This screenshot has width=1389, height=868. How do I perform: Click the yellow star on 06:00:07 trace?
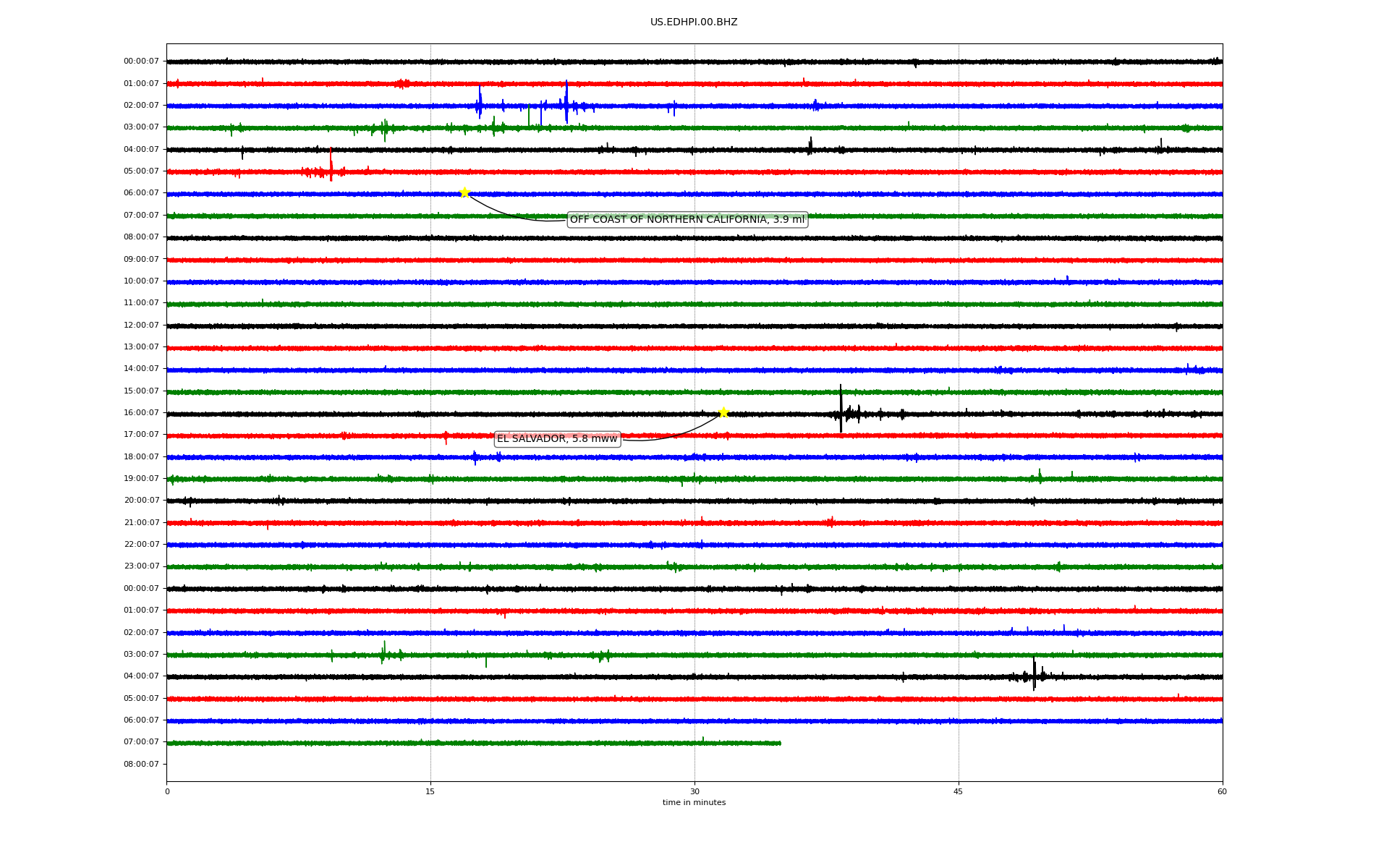(464, 192)
